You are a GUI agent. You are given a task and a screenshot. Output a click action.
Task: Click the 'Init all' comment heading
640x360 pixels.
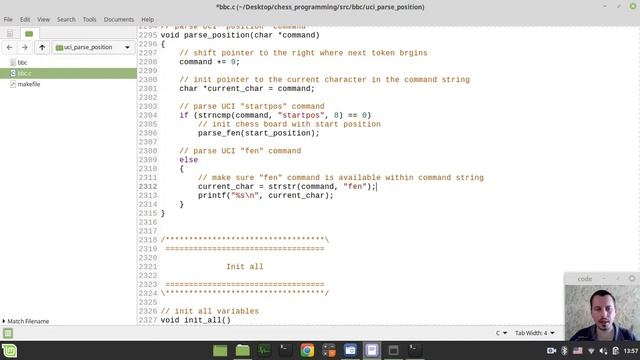(245, 267)
